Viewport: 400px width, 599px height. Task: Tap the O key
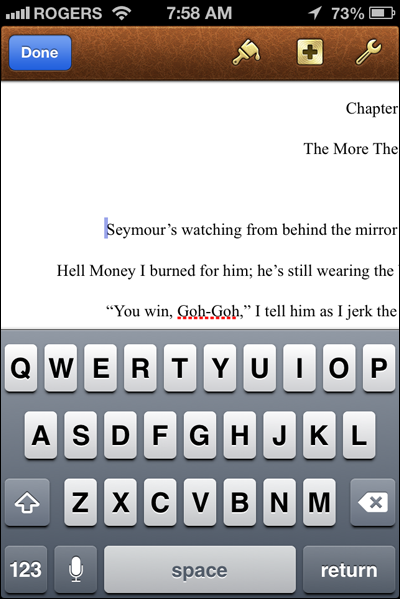pos(339,368)
